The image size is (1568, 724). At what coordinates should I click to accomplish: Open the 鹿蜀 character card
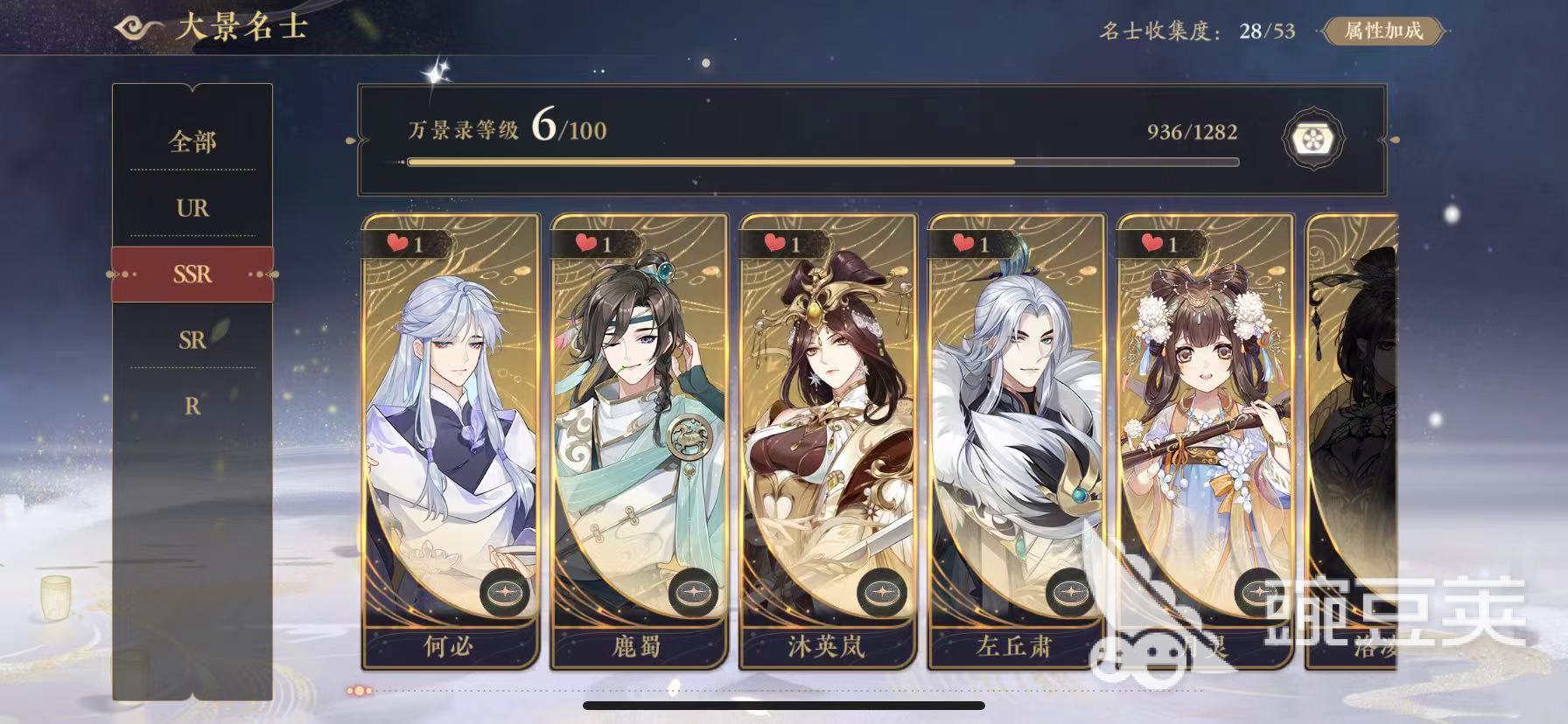pos(639,442)
